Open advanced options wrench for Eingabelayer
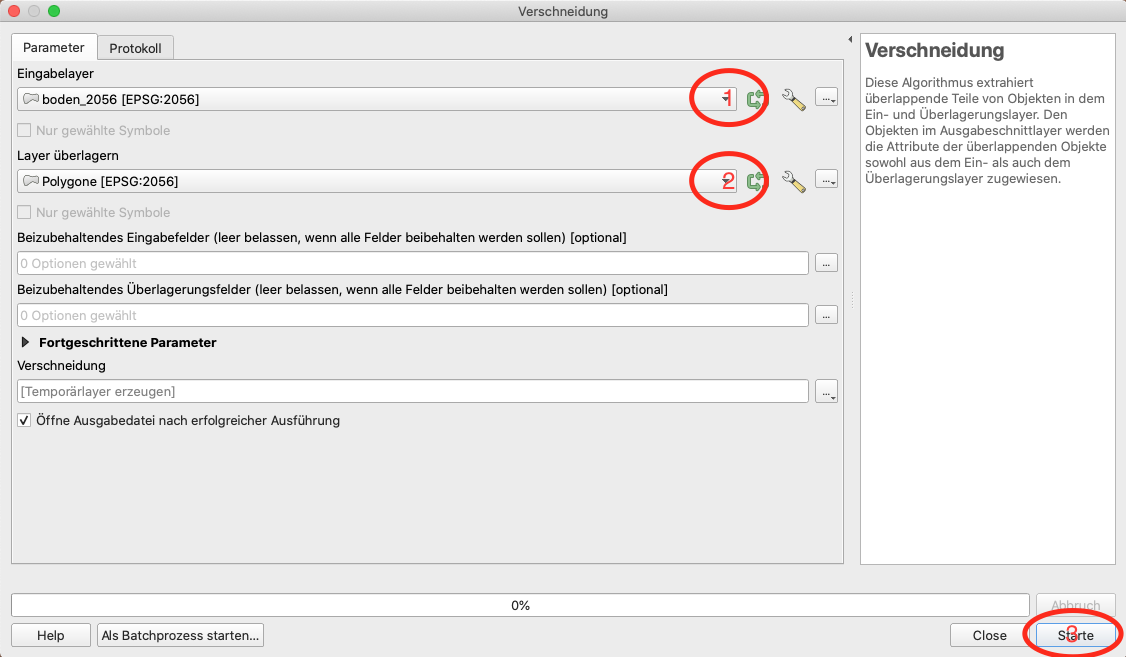The height and width of the screenshot is (657, 1126). click(793, 98)
